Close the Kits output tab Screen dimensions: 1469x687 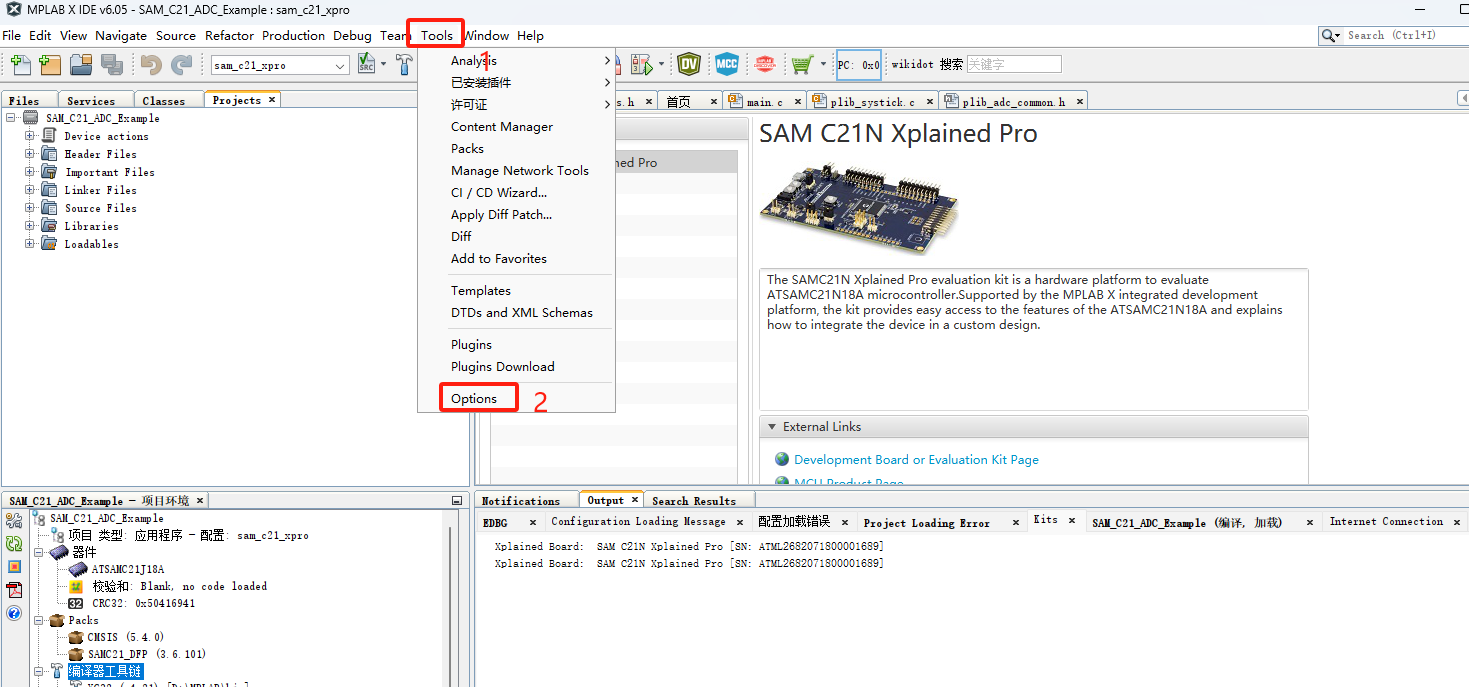point(1071,520)
